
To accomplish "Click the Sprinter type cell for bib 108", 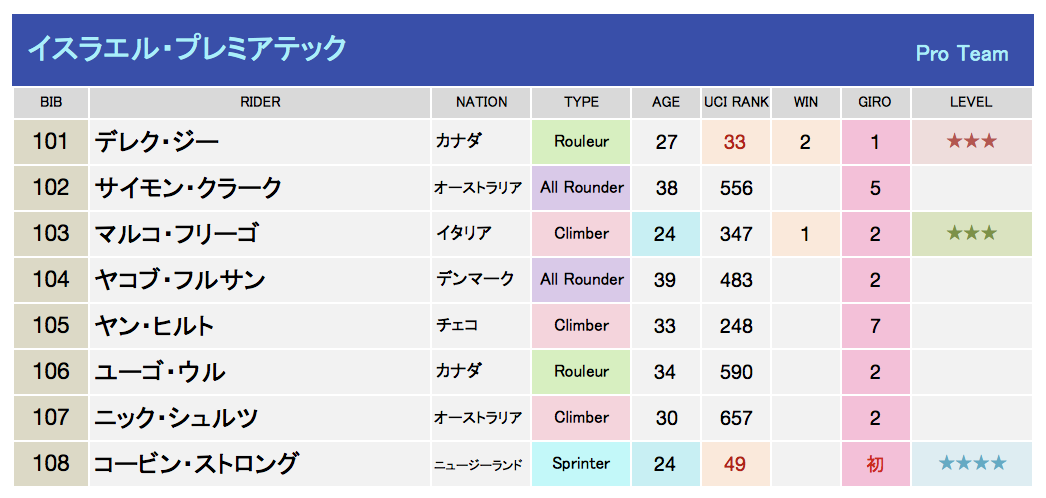I will [x=581, y=463].
